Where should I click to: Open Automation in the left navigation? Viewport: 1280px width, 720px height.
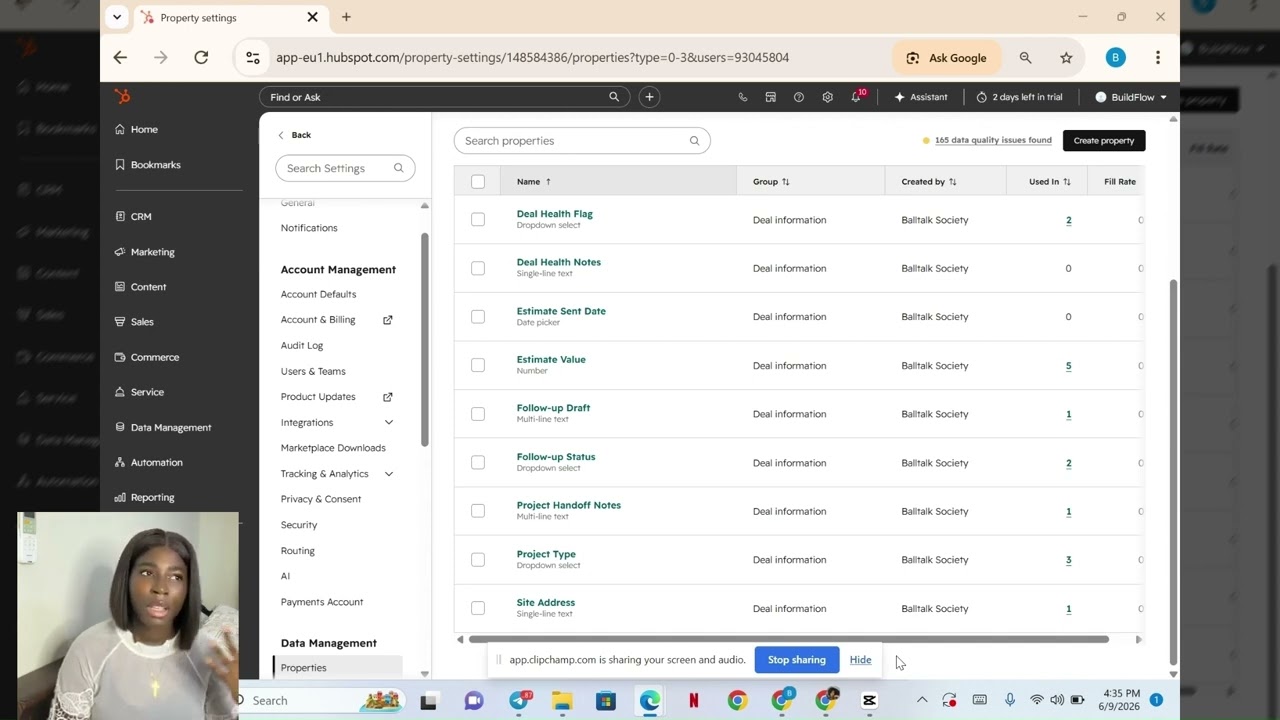tap(156, 463)
